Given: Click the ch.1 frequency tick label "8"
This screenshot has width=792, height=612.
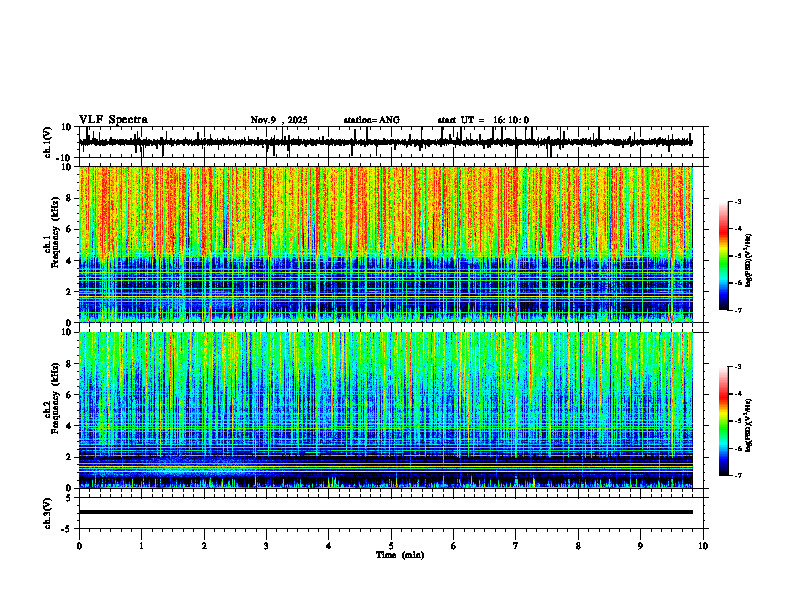Looking at the screenshot, I should (x=69, y=198).
